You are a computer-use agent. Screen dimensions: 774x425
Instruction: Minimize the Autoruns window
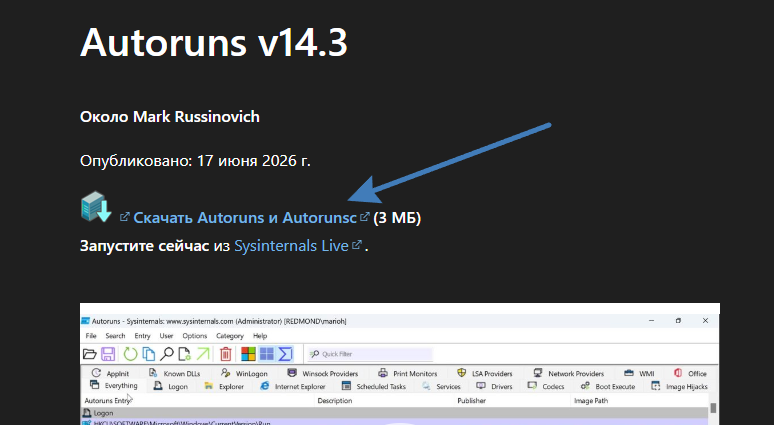[651, 321]
